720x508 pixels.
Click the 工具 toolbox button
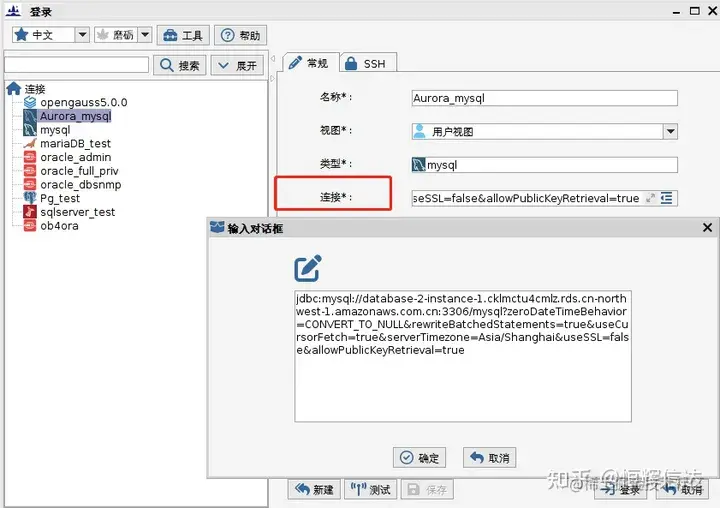click(183, 35)
